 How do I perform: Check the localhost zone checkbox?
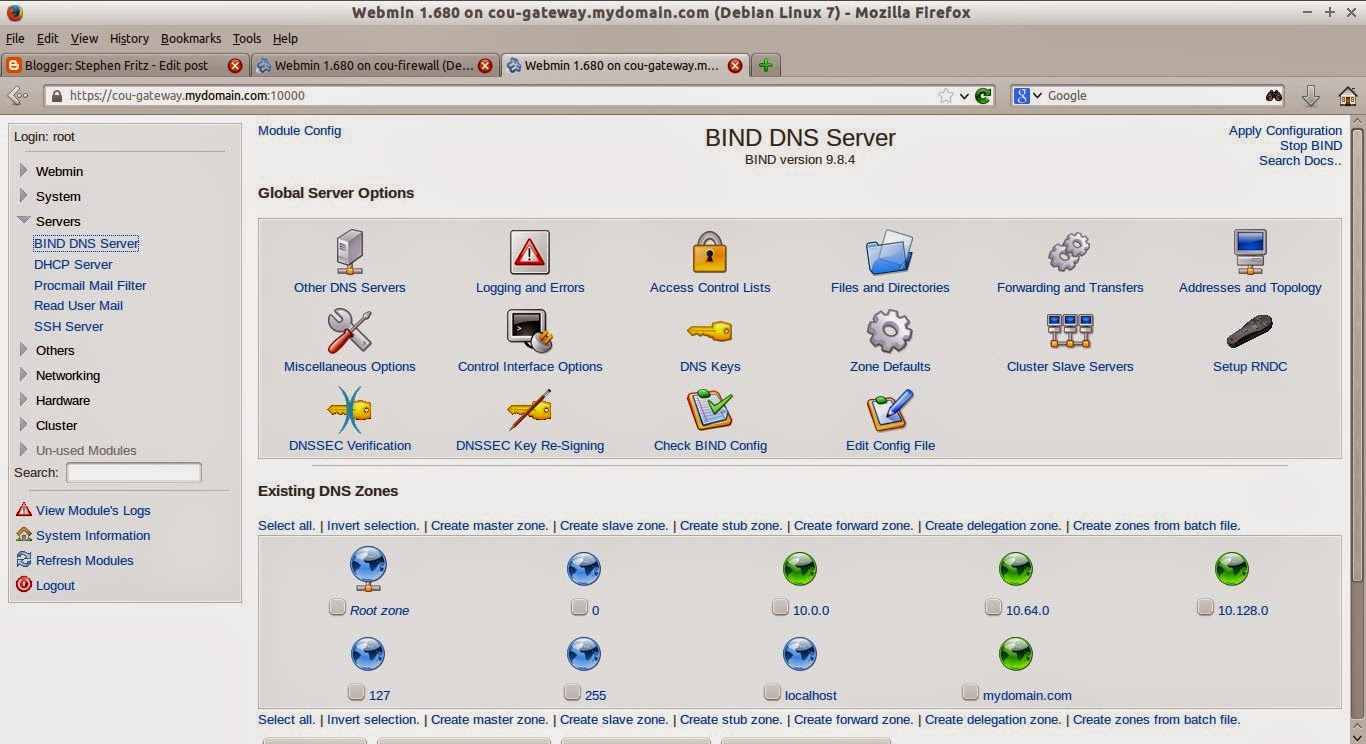tap(772, 692)
